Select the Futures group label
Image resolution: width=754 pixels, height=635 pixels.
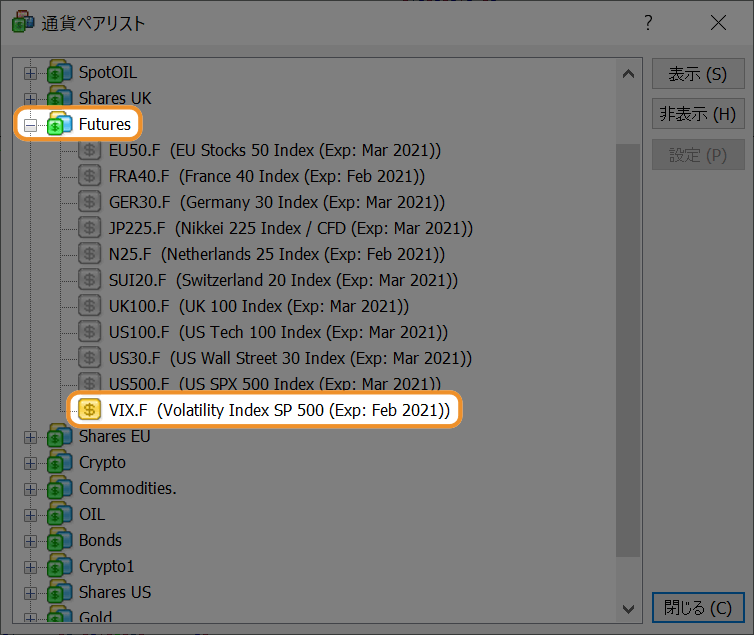[105, 124]
